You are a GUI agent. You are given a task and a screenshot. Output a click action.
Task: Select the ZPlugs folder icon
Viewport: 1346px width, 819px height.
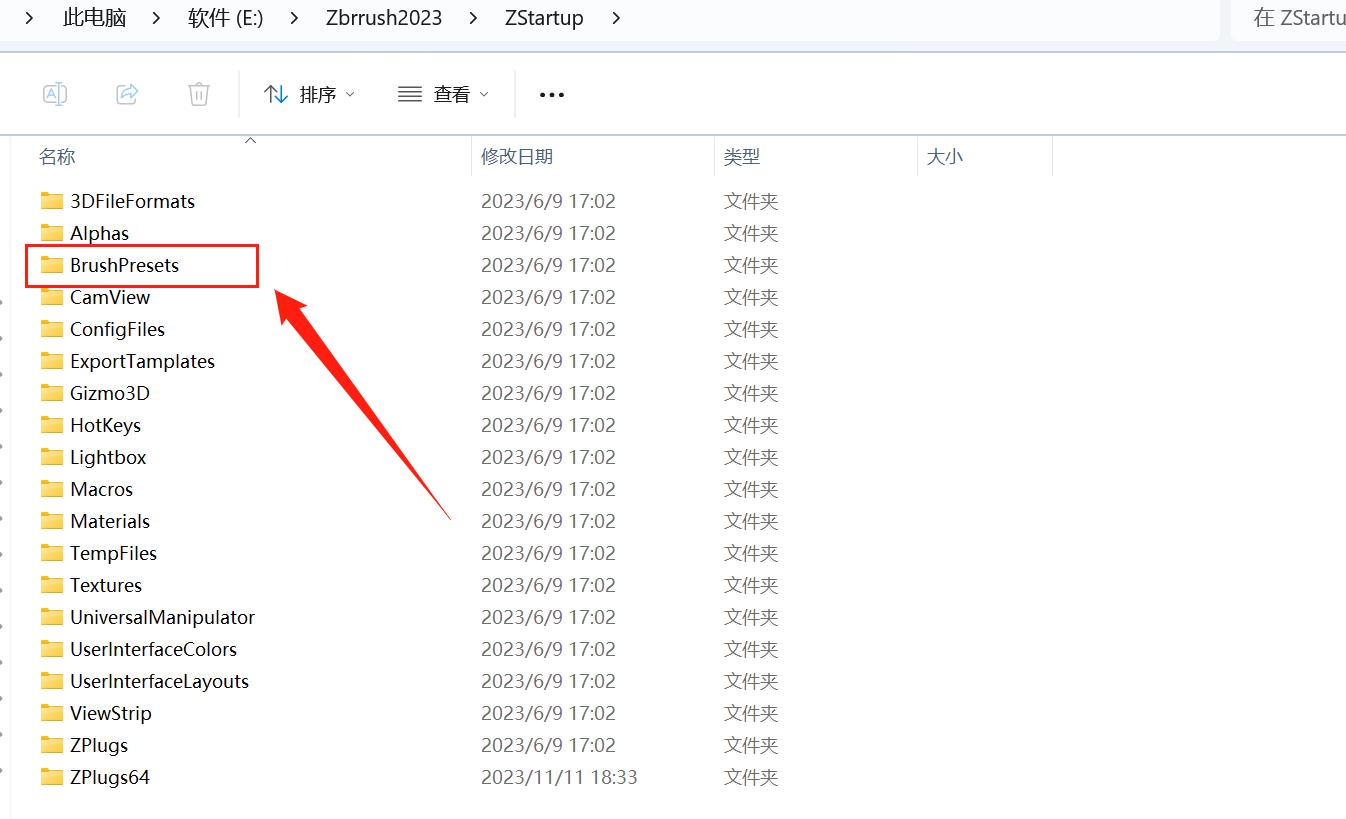(52, 745)
